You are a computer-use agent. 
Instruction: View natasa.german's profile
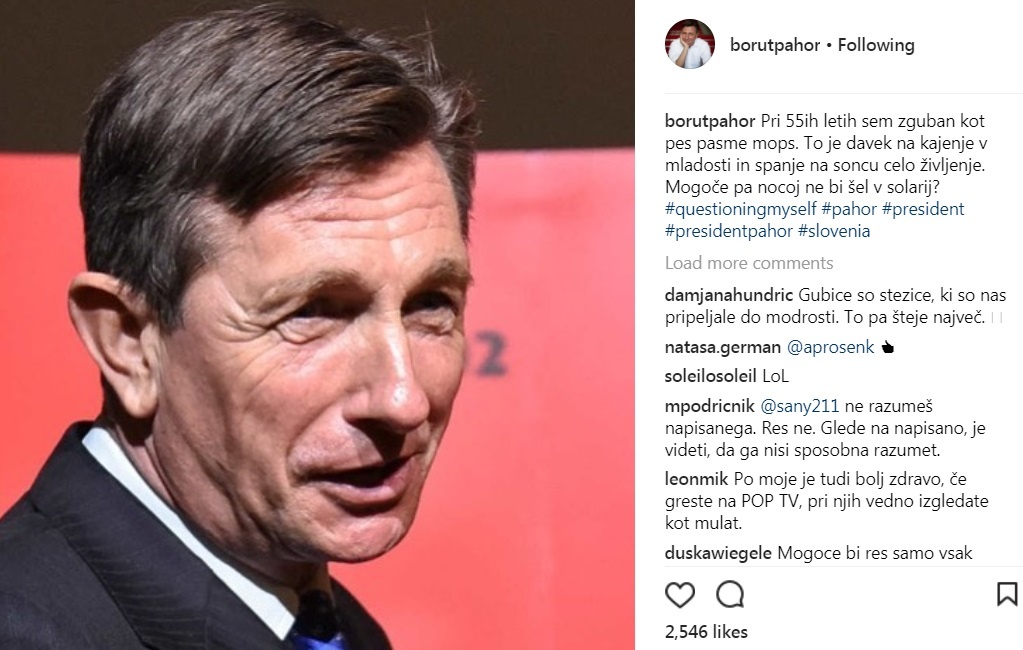722,347
